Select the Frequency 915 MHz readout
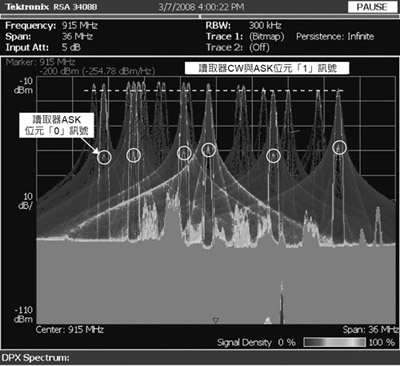This screenshot has width=400, height=366. pos(79,26)
